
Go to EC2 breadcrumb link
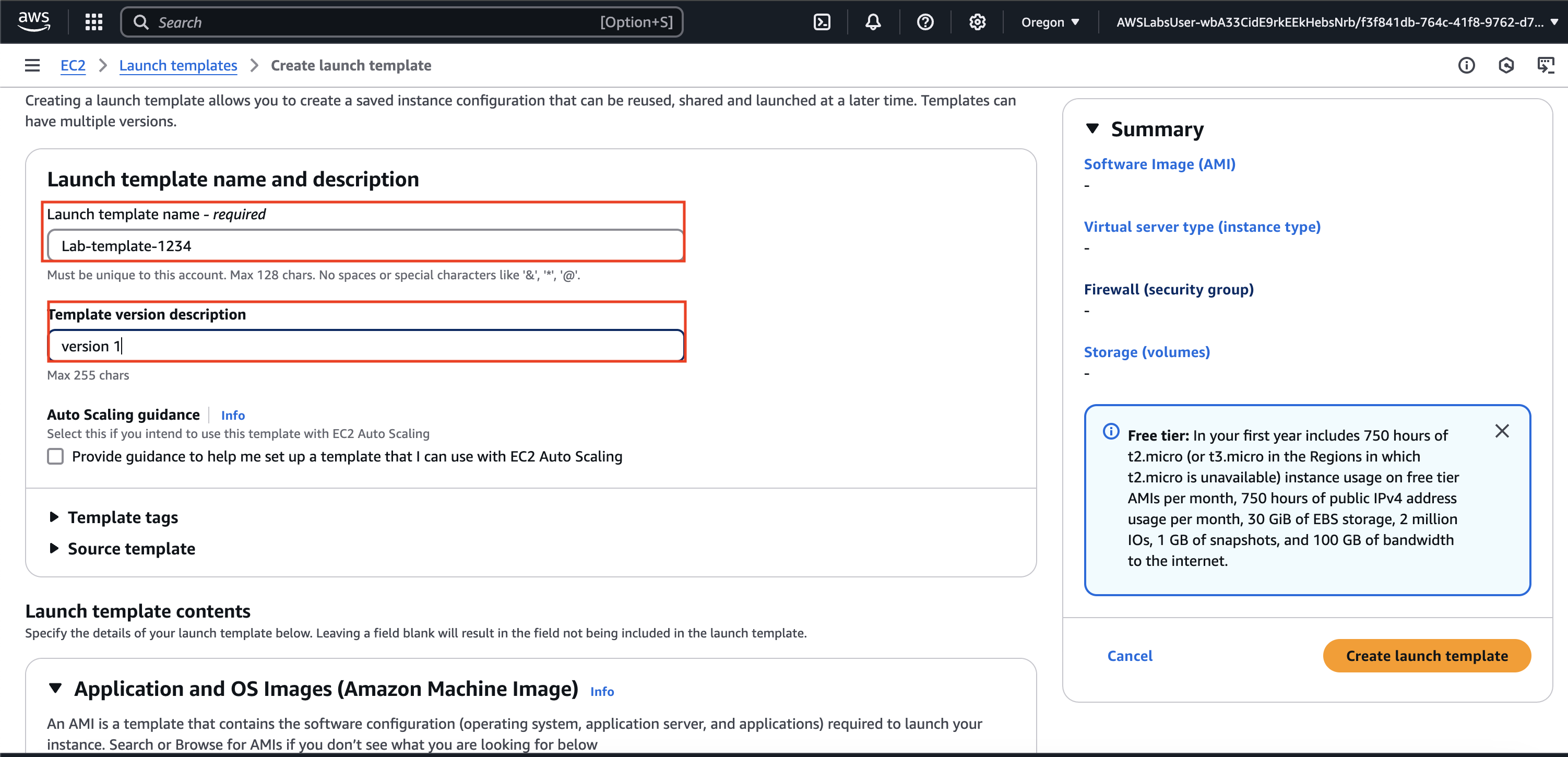pos(73,65)
